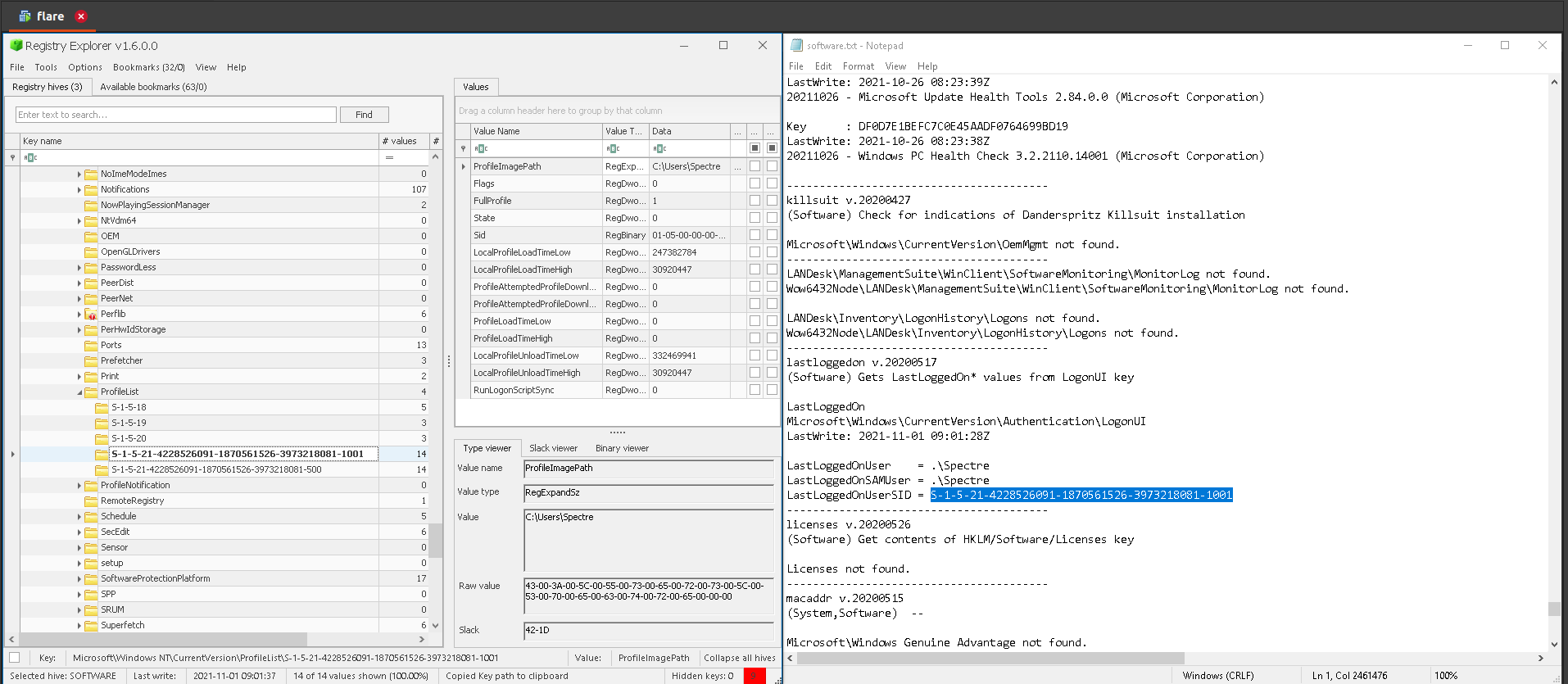Click the key tree horizontal scrollbar thumb

[163, 639]
